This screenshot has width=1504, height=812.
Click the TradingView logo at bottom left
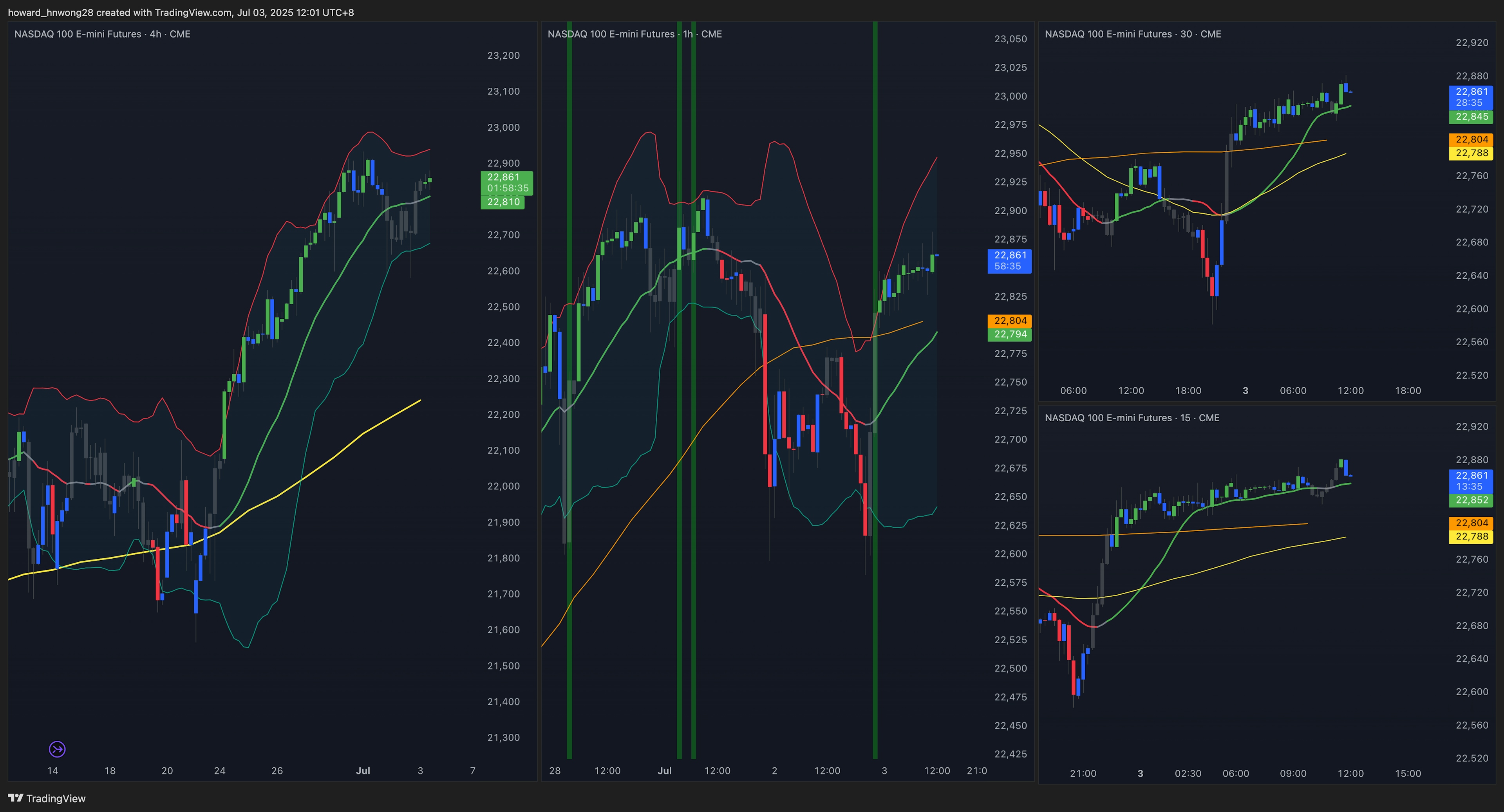pos(47,799)
